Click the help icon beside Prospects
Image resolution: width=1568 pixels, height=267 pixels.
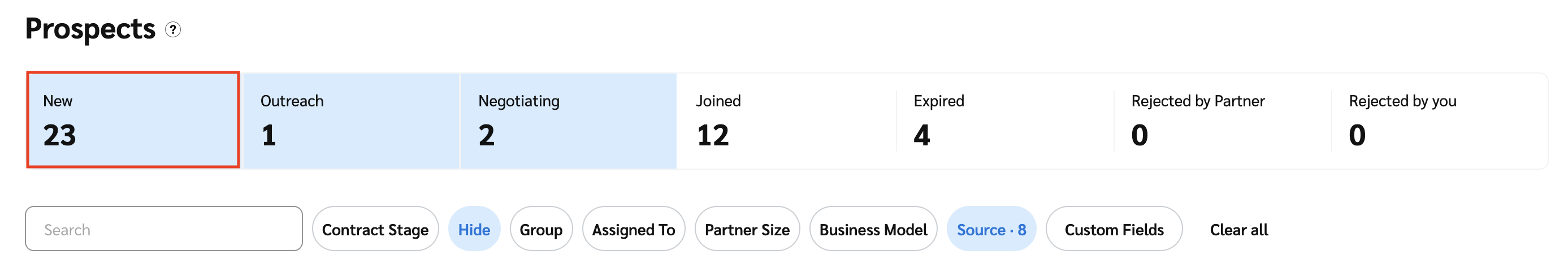coord(173,29)
